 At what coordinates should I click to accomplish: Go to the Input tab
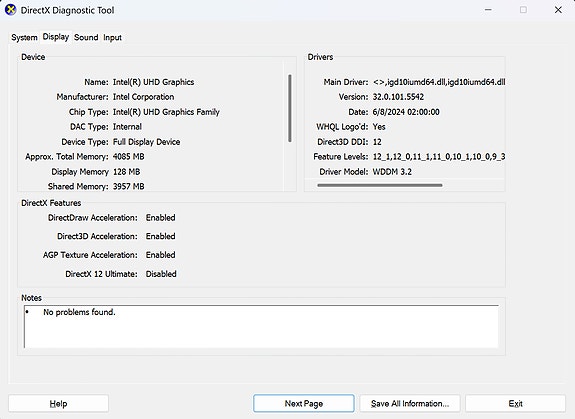(112, 37)
